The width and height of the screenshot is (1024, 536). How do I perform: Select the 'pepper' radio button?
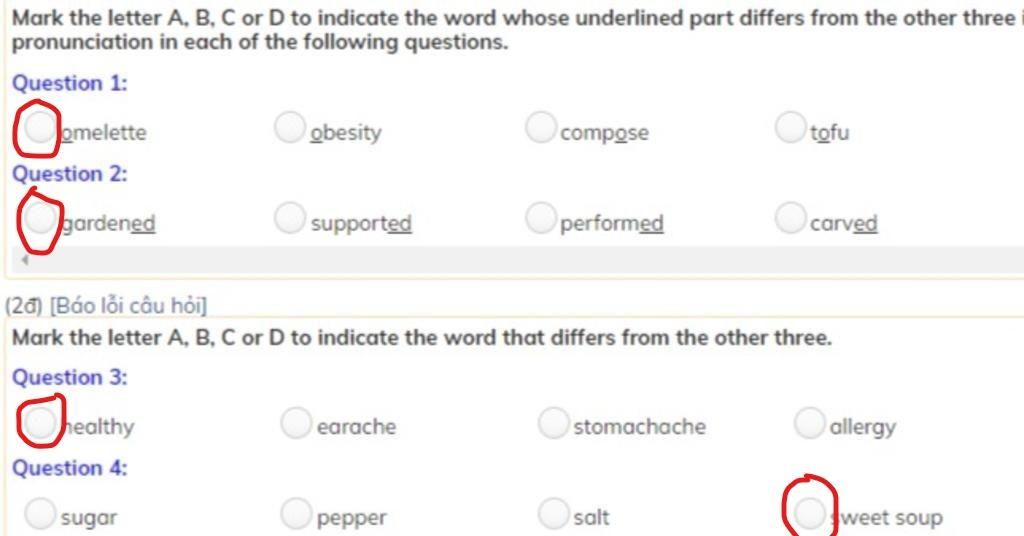(296, 513)
